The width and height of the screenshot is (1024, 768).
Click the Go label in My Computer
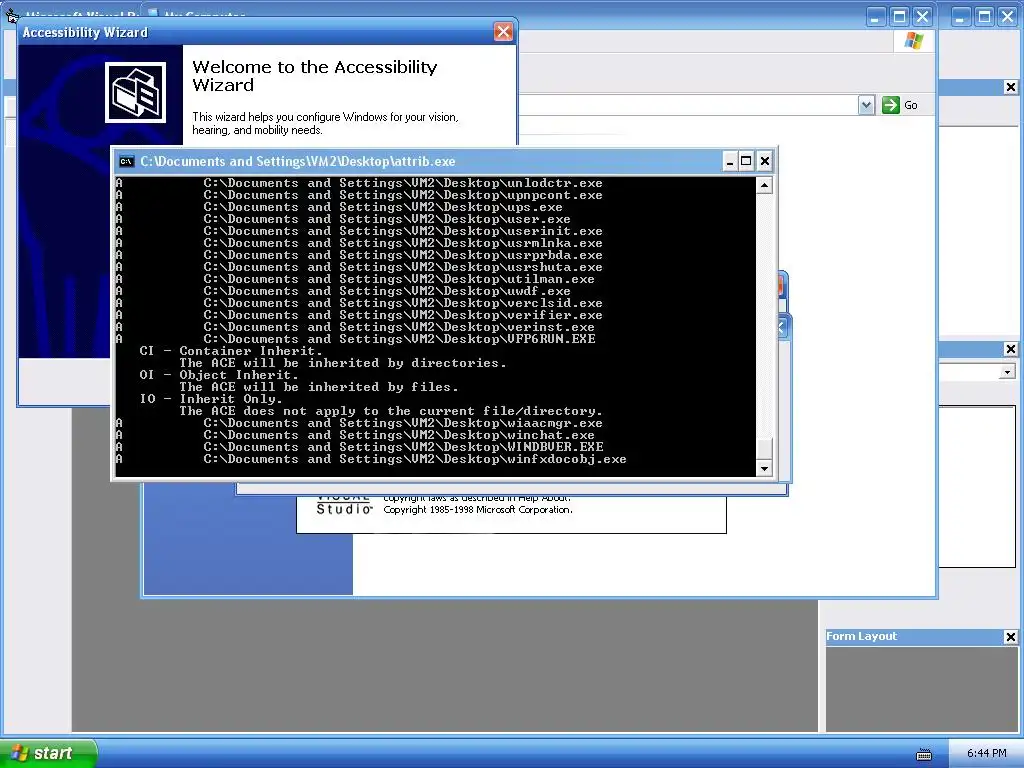pos(911,105)
